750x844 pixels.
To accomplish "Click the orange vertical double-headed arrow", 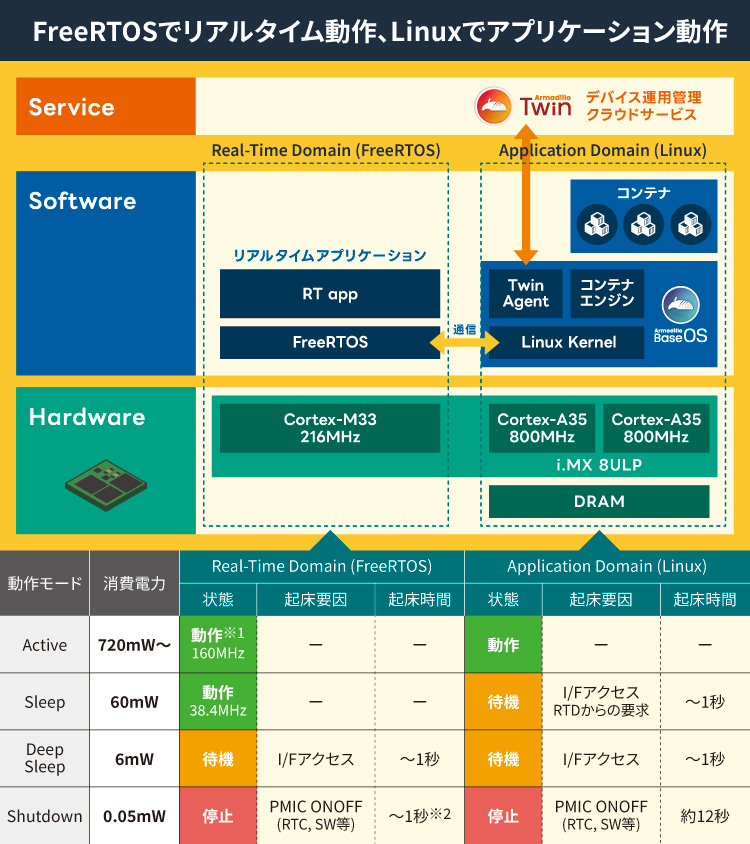I will click(x=525, y=193).
